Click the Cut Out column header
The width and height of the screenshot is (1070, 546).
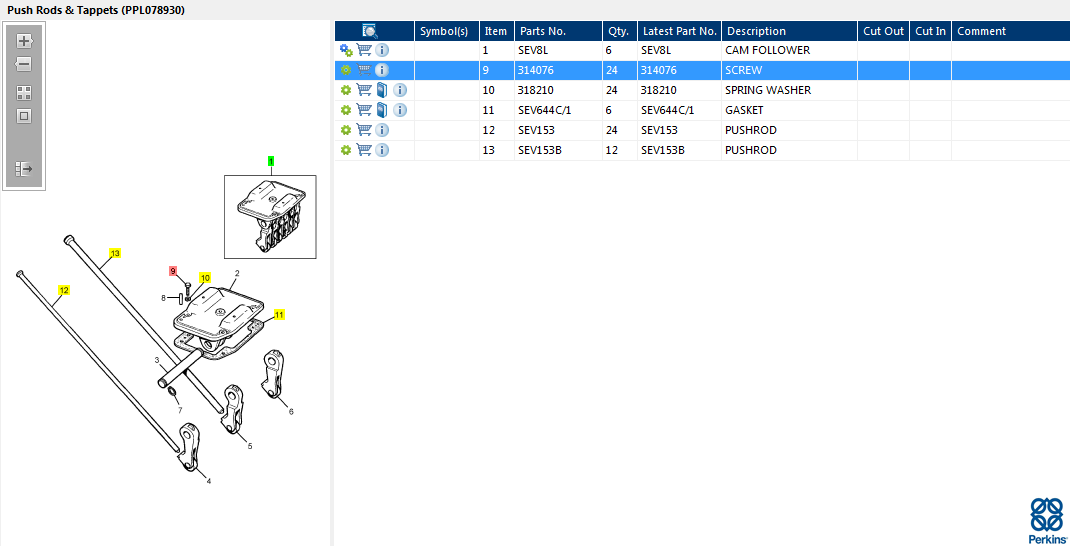[x=883, y=31]
